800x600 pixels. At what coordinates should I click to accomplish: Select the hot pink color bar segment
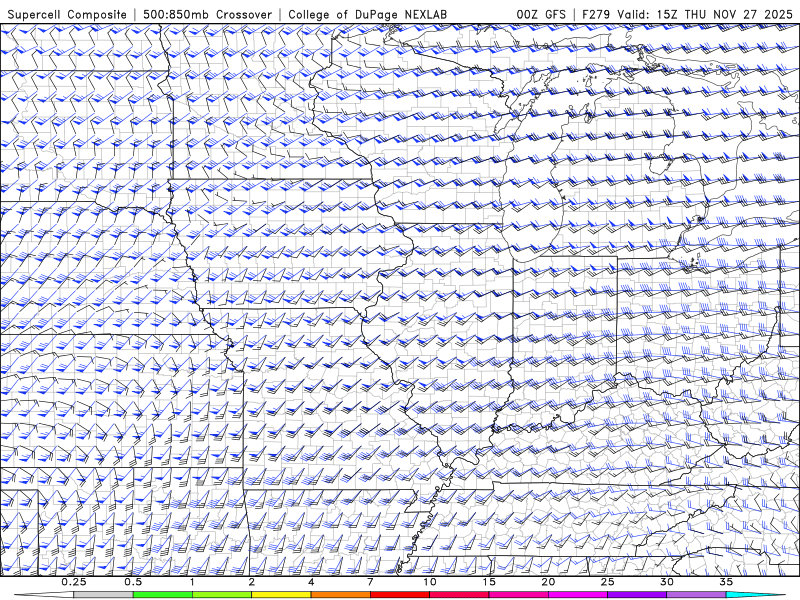point(518,595)
